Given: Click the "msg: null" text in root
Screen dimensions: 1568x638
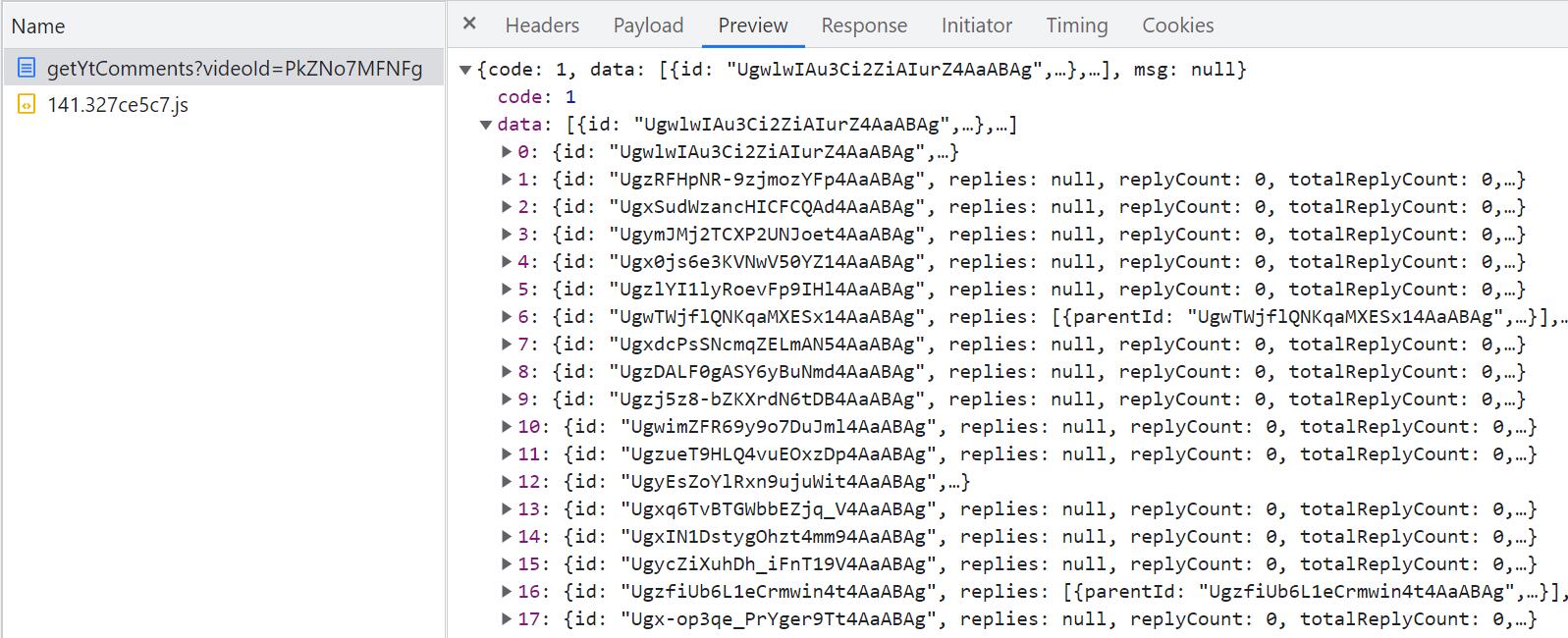Looking at the screenshot, I should tap(1184, 70).
